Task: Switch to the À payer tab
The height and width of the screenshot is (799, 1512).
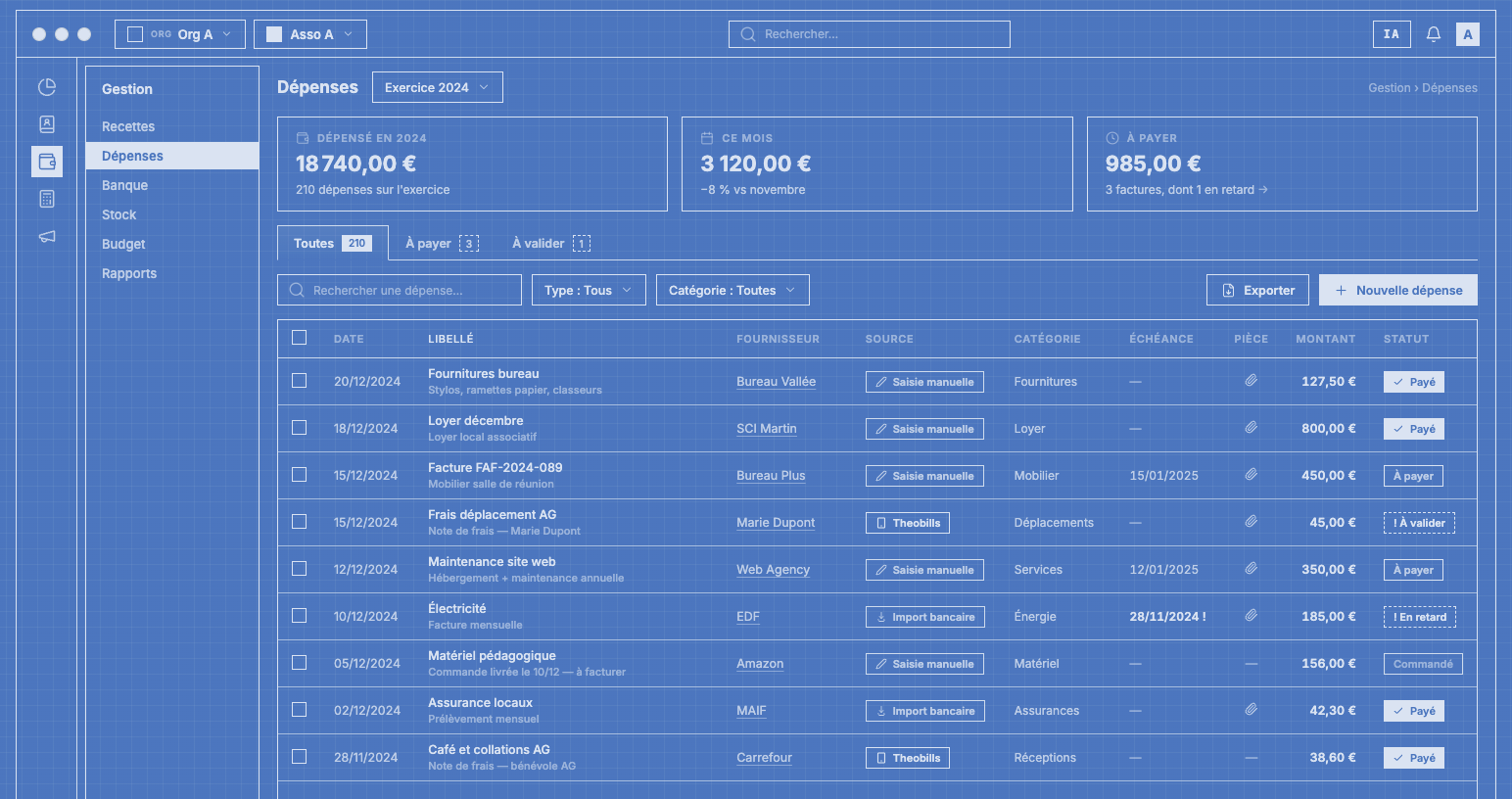Action: 442,243
